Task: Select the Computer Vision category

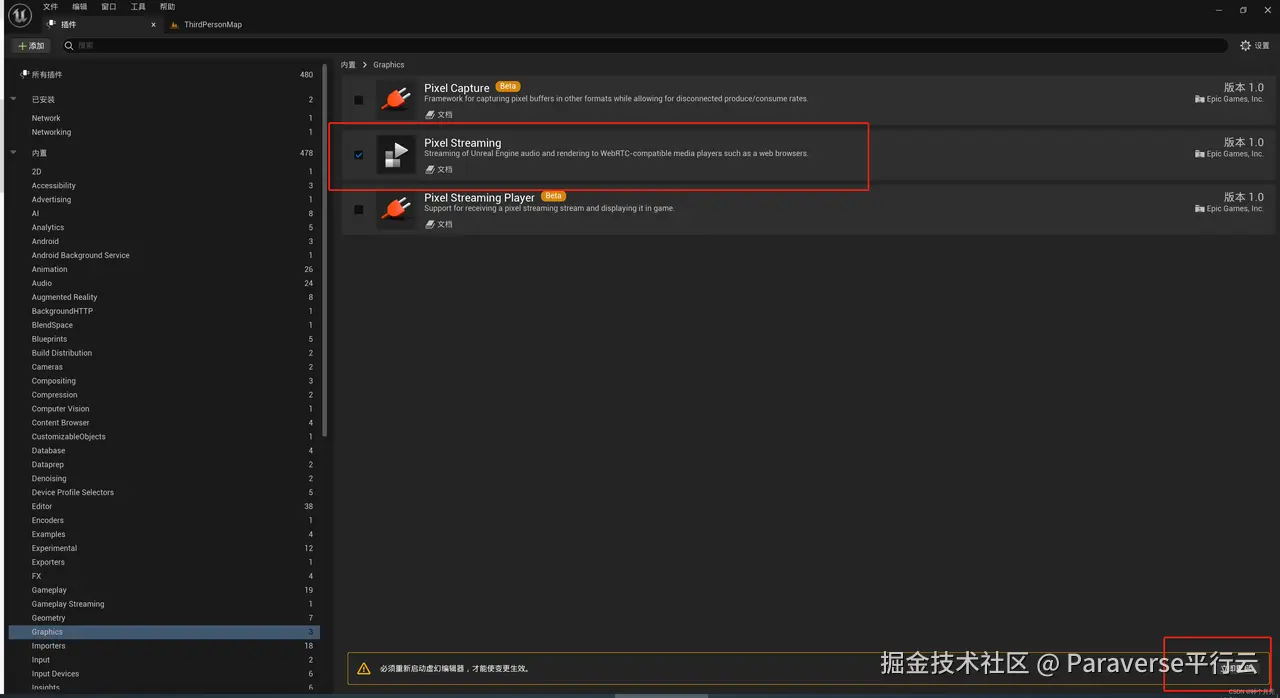Action: tap(165, 409)
